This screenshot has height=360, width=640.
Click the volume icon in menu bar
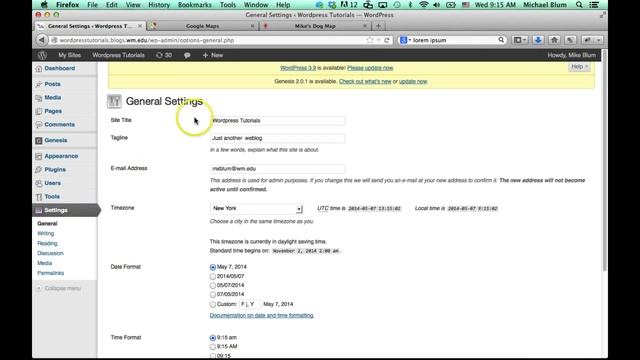tap(436, 5)
